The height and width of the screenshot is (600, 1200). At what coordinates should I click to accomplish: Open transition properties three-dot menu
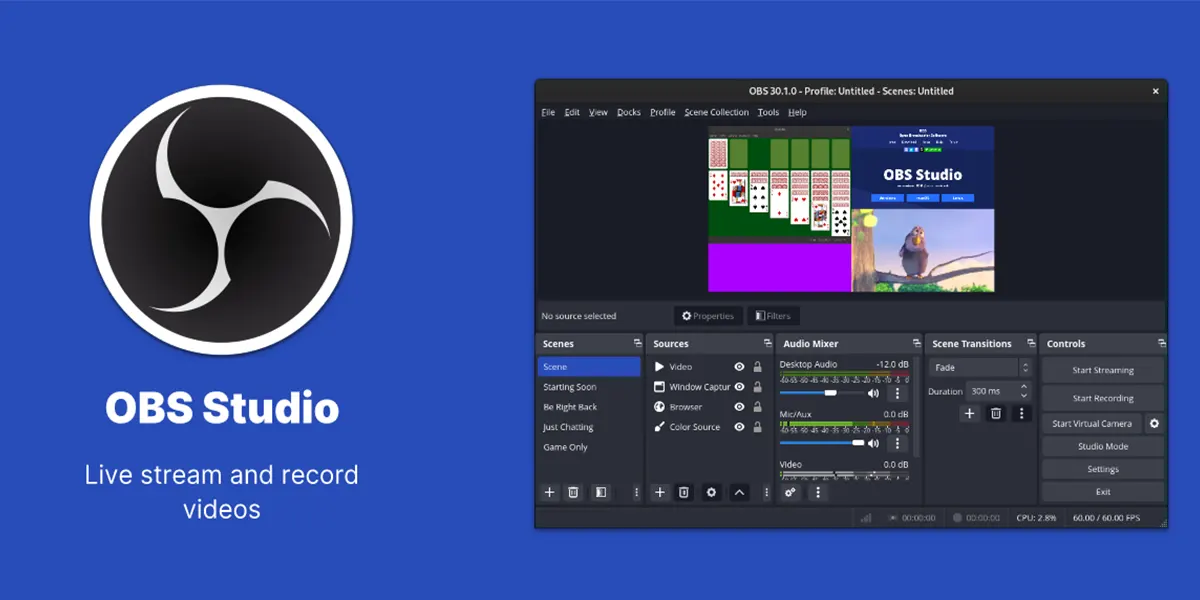(x=1021, y=413)
